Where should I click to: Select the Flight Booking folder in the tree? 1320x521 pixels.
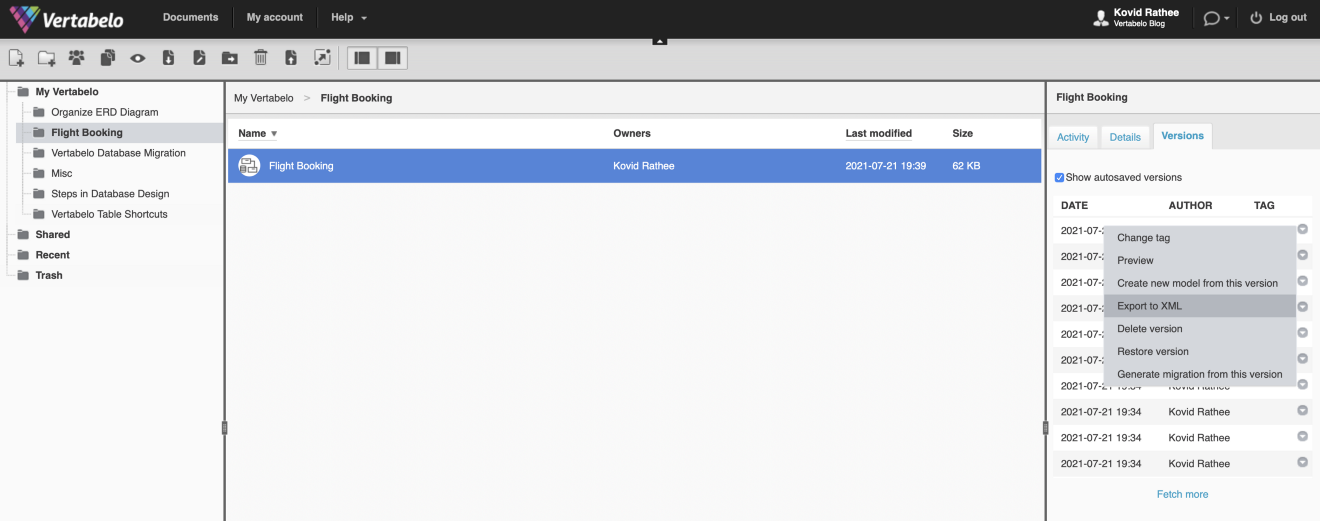click(87, 132)
